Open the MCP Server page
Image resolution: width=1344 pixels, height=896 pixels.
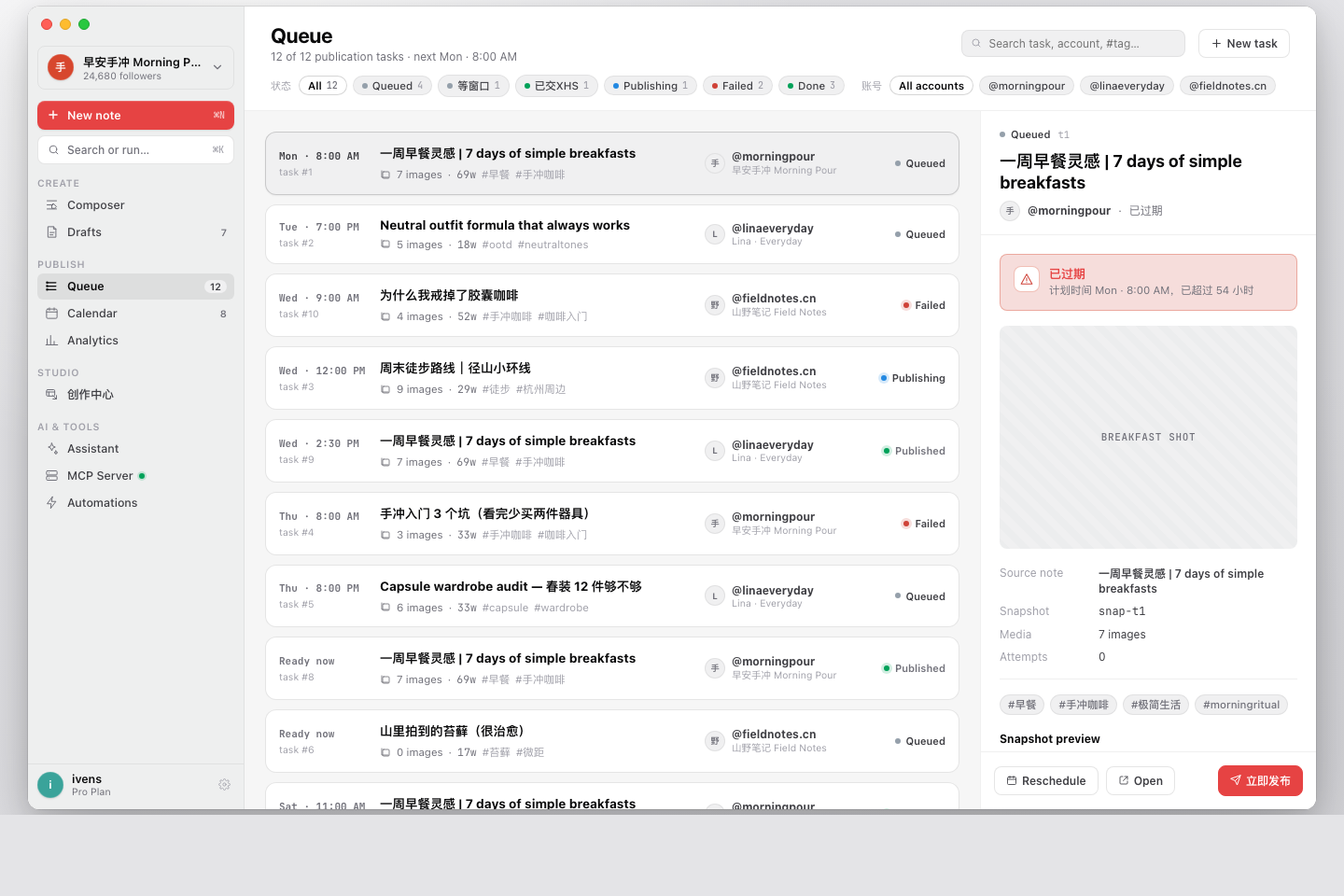point(135,476)
